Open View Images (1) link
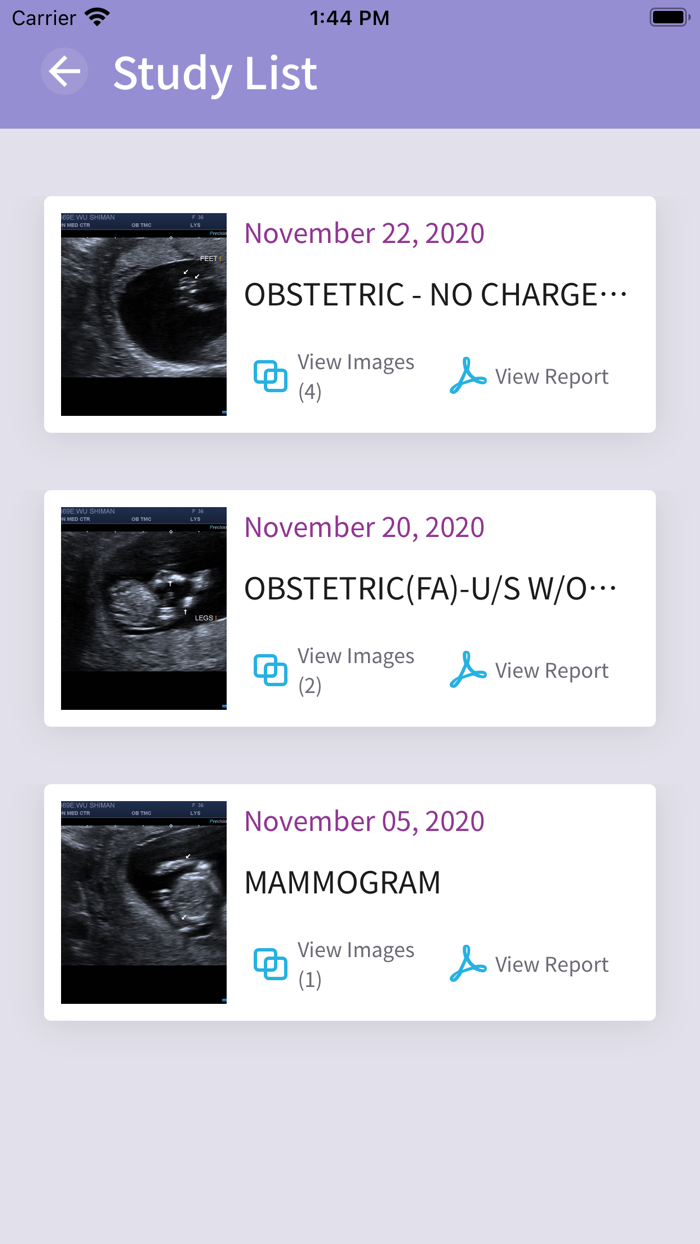Image resolution: width=700 pixels, height=1244 pixels. (355, 964)
